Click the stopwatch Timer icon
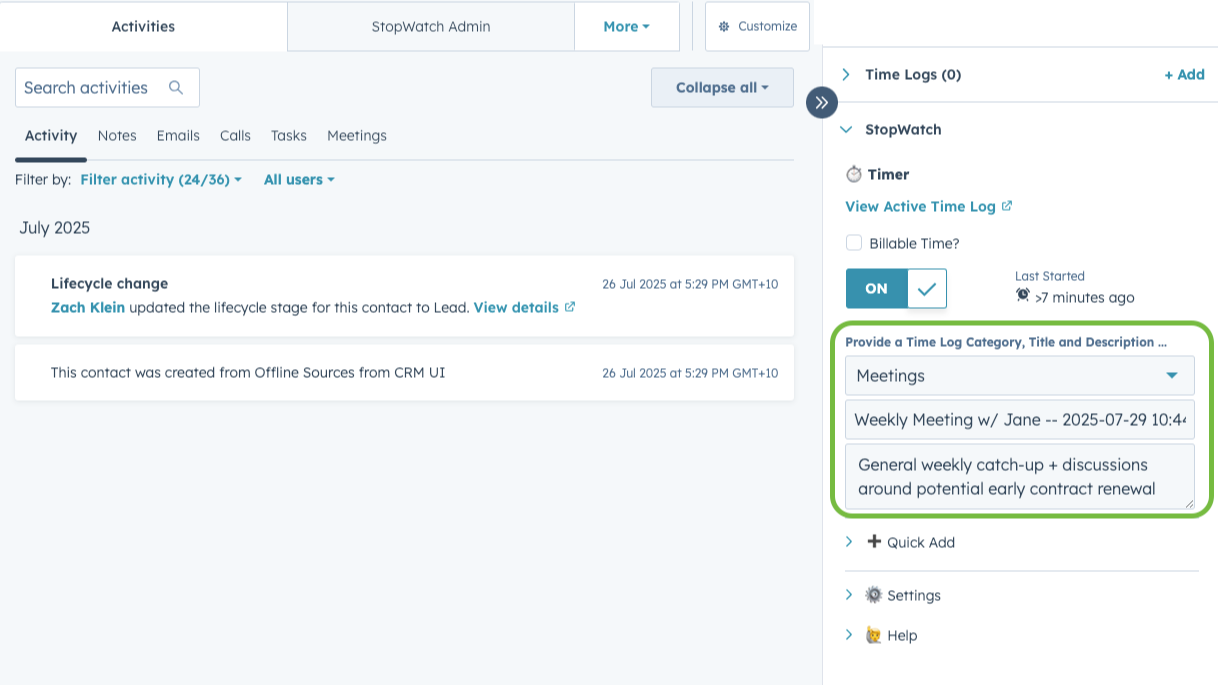1218x685 pixels. pos(854,174)
